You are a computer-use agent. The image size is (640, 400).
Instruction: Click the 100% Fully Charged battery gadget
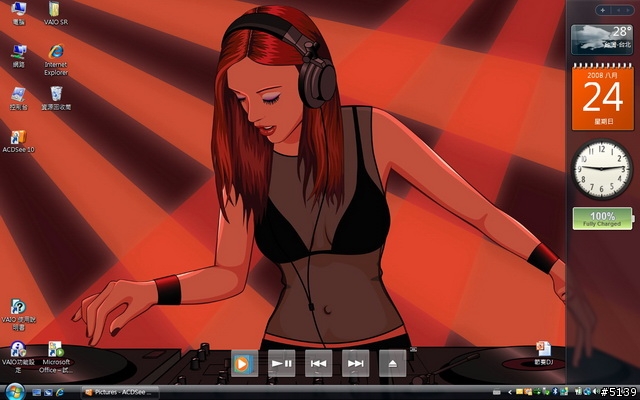(603, 219)
